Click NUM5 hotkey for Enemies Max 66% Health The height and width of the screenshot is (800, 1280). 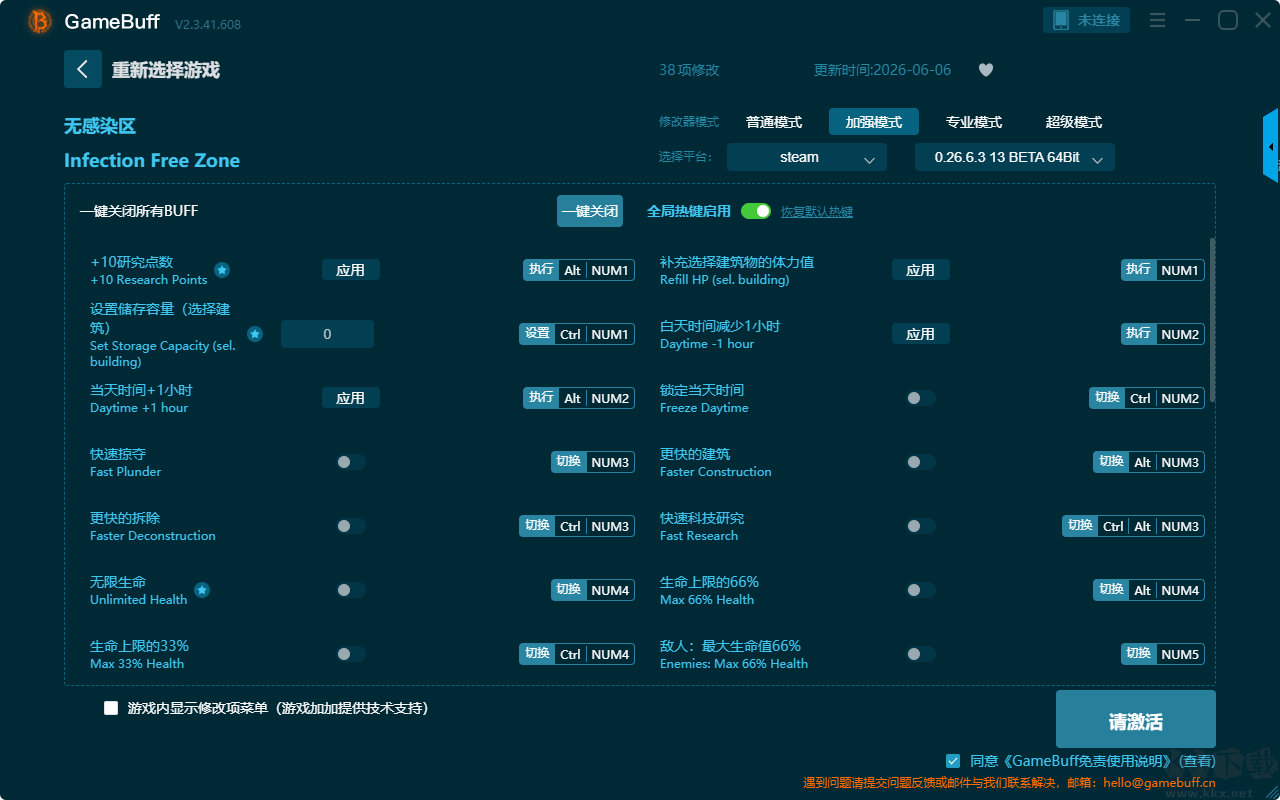(1163, 654)
